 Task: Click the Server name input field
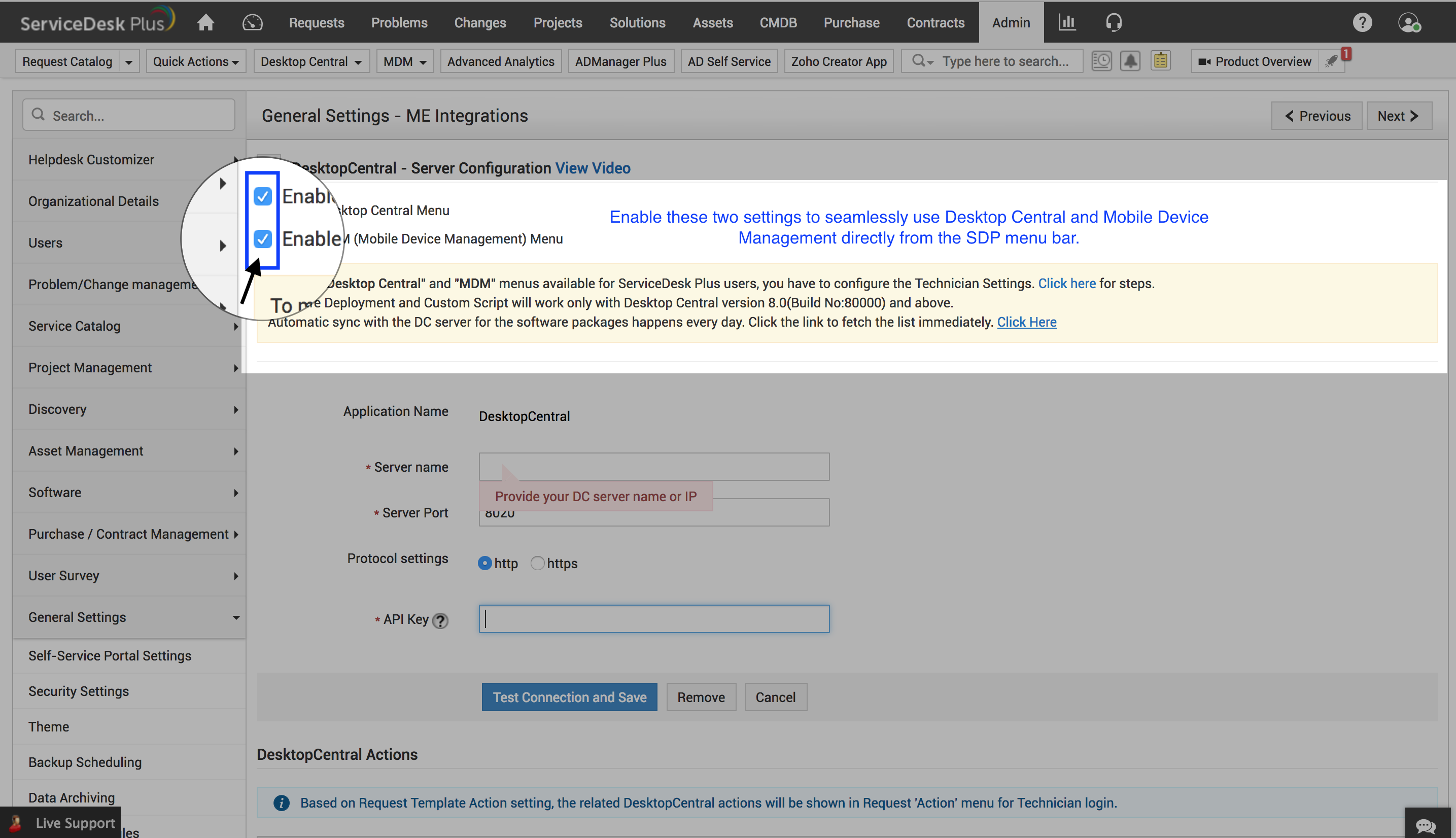tap(654, 466)
